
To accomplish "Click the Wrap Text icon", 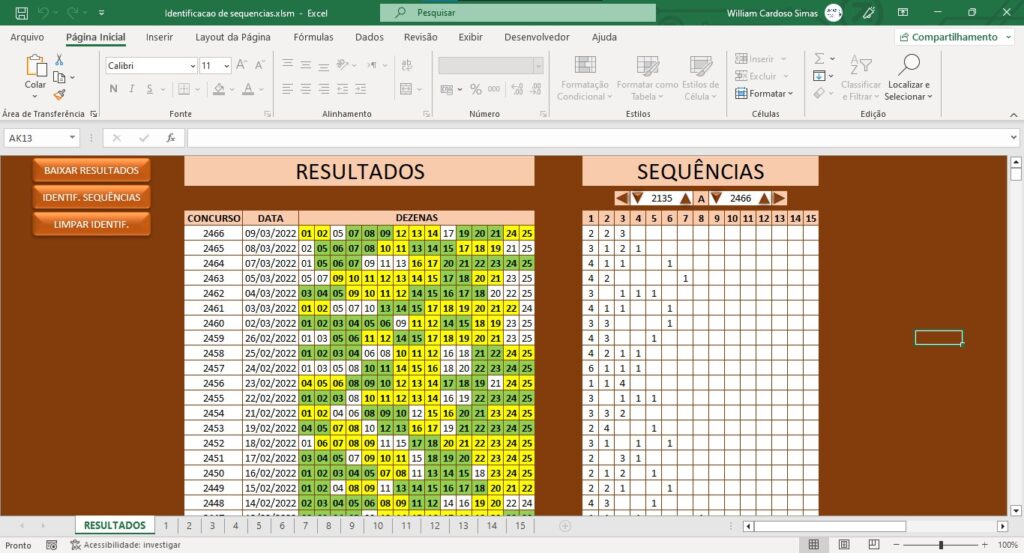I will click(x=407, y=65).
